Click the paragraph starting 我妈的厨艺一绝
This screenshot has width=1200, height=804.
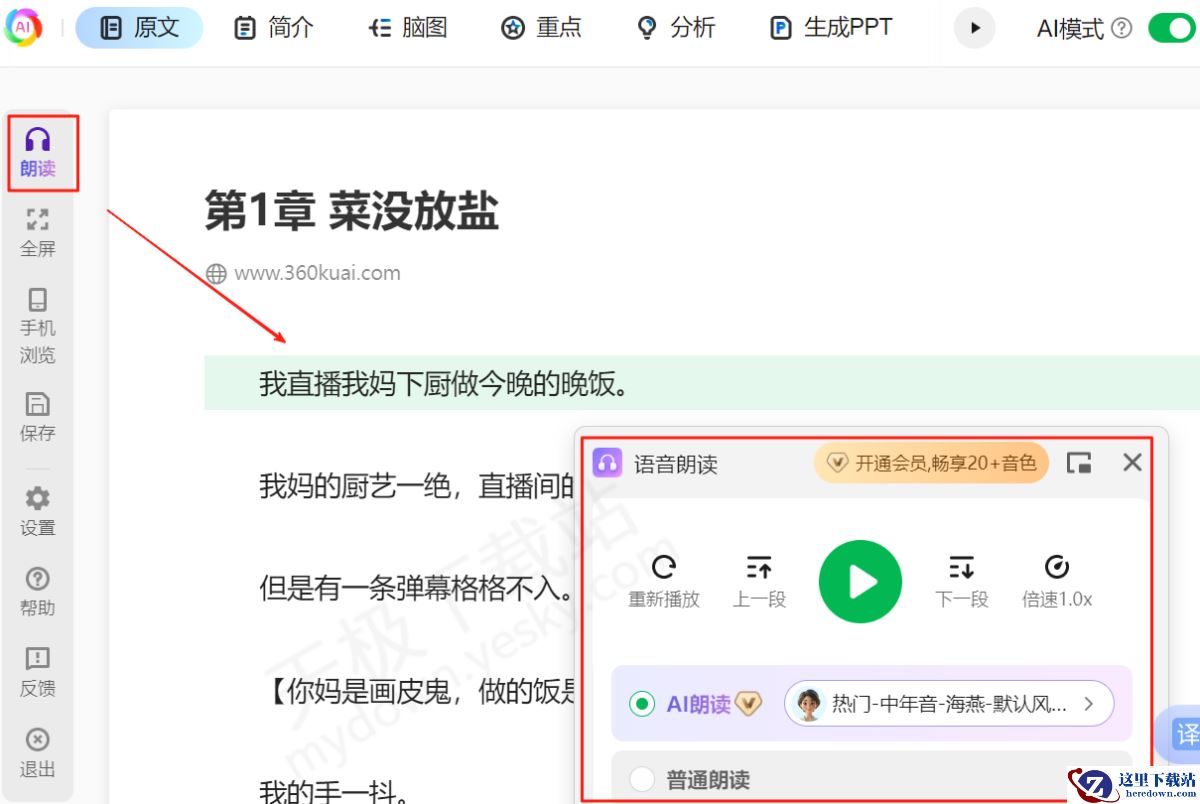[x=416, y=486]
